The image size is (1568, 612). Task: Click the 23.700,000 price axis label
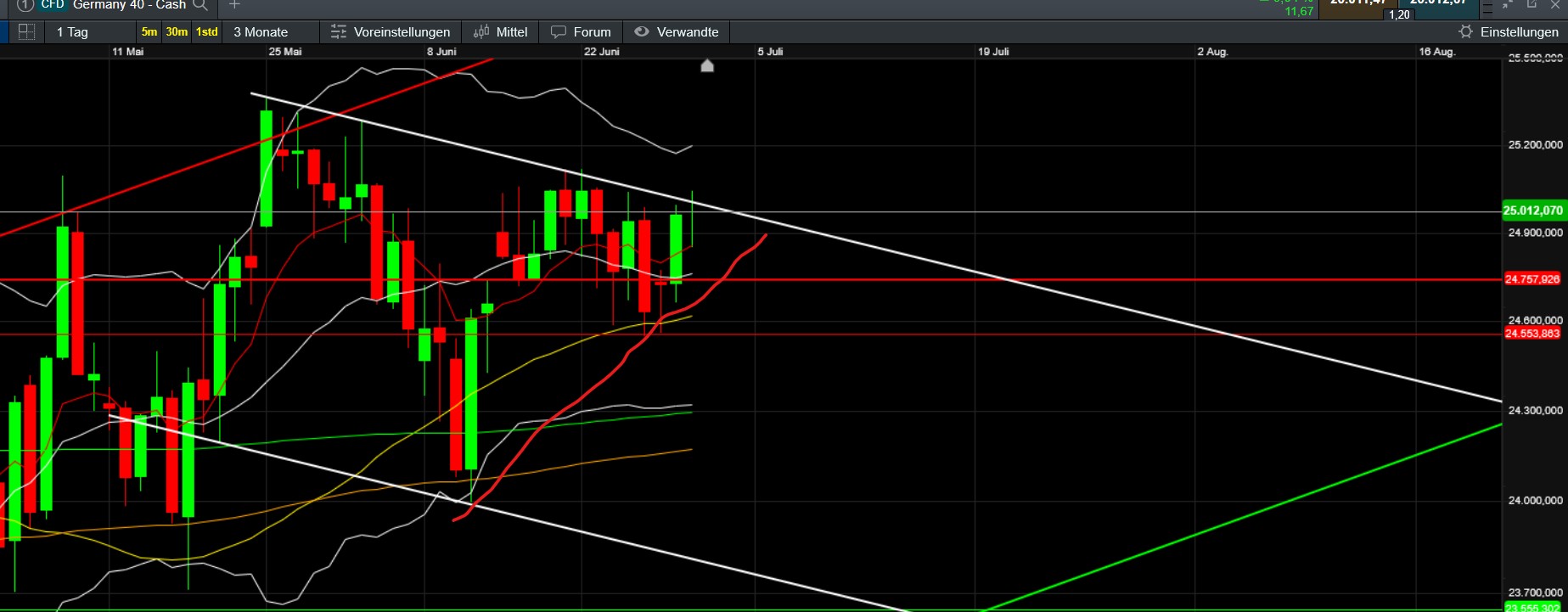click(1535, 592)
